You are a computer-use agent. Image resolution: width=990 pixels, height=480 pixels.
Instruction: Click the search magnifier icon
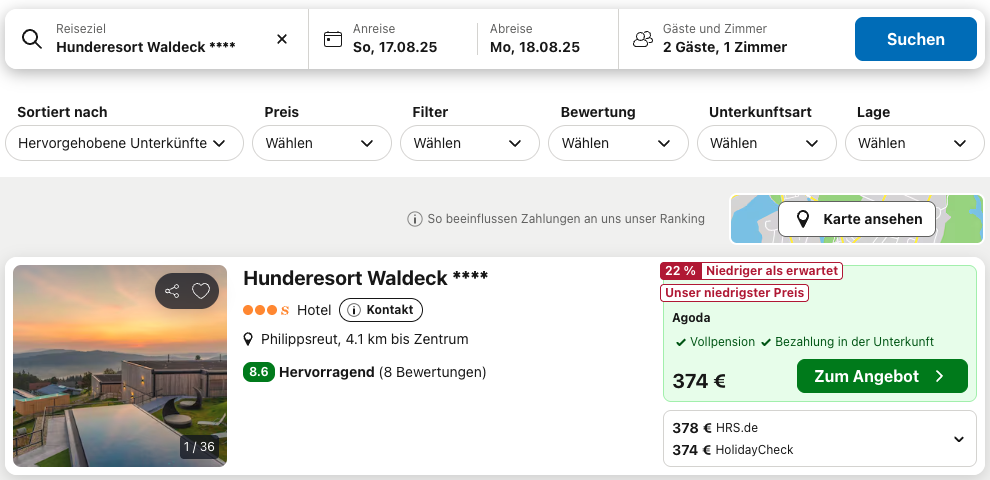point(32,39)
